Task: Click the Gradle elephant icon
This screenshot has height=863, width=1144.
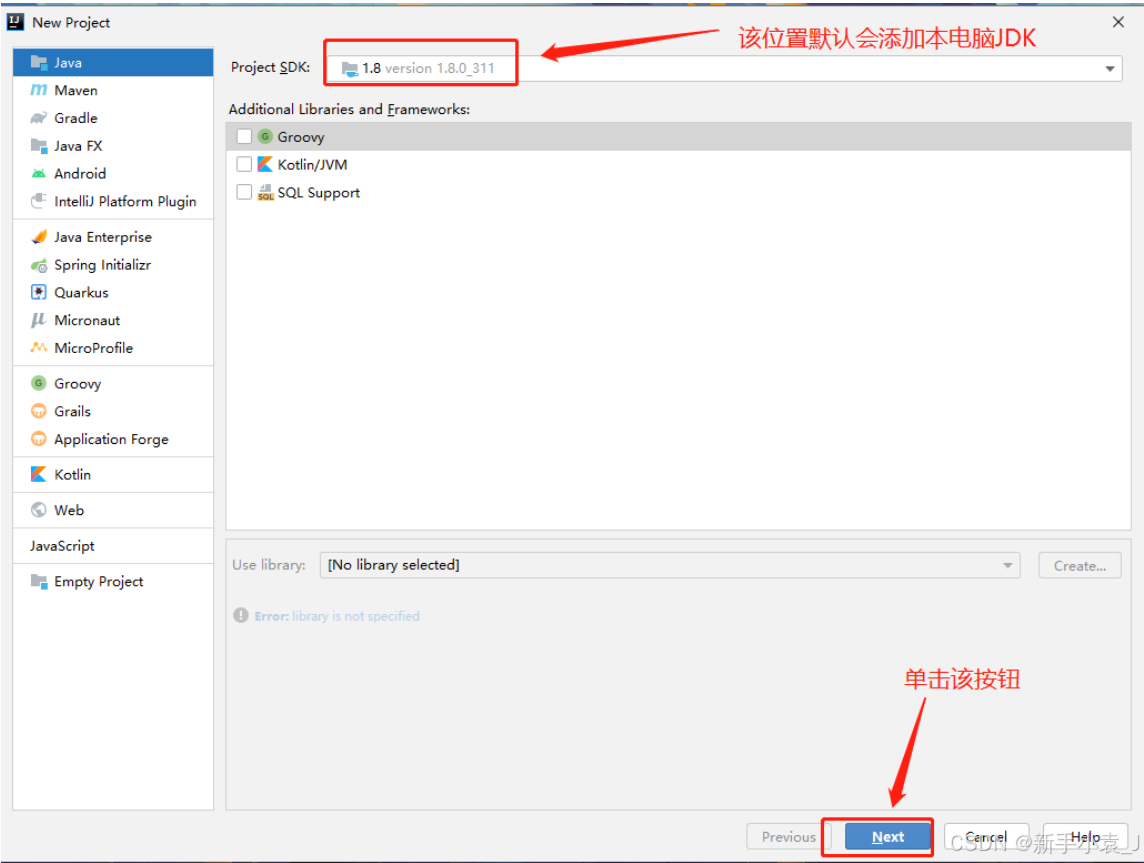Action: click(39, 117)
